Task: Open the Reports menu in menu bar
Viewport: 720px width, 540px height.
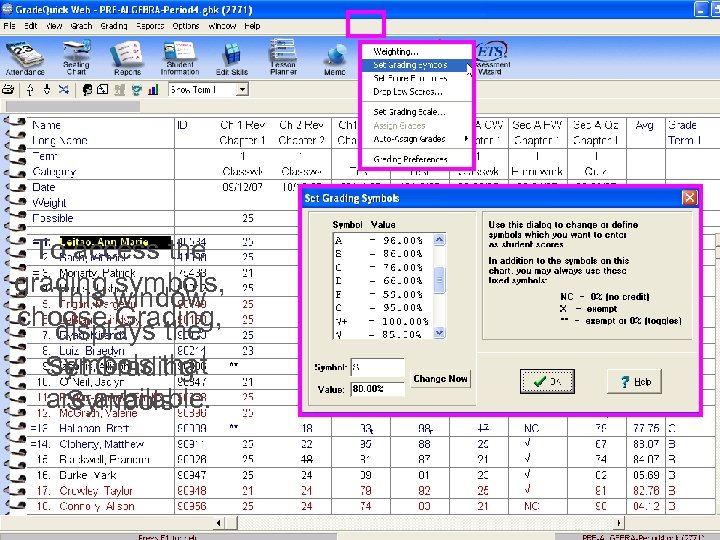Action: [150, 26]
